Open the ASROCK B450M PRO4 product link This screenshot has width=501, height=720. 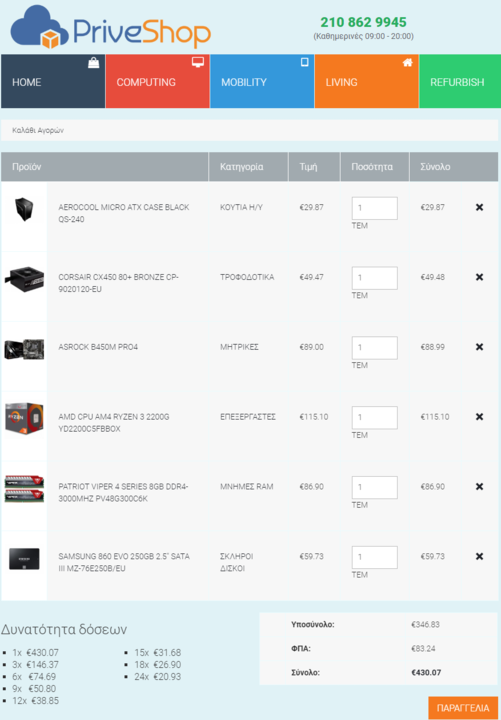pos(98,347)
